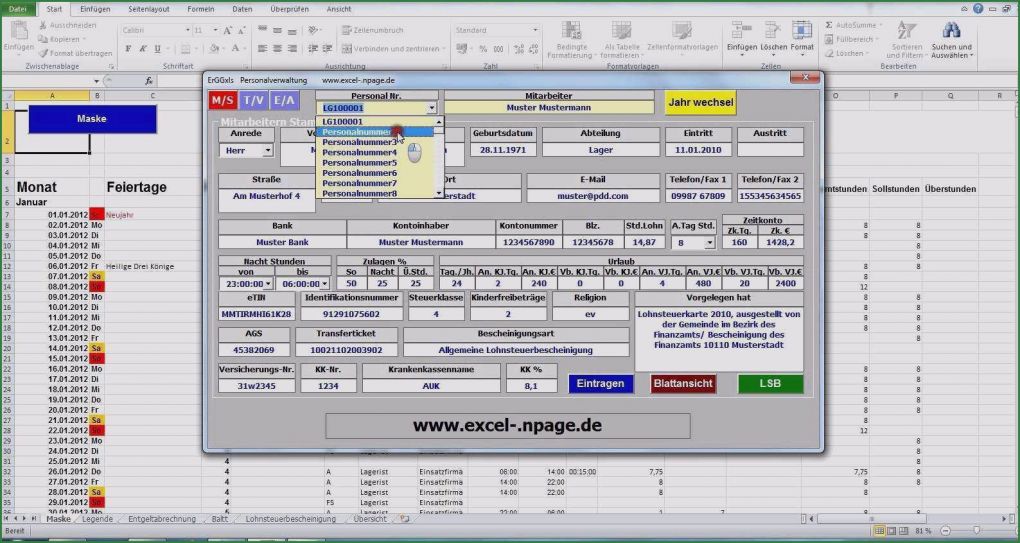Click the Geburtsdatum field 28.11.1971
The width and height of the screenshot is (1020, 543).
click(x=504, y=150)
